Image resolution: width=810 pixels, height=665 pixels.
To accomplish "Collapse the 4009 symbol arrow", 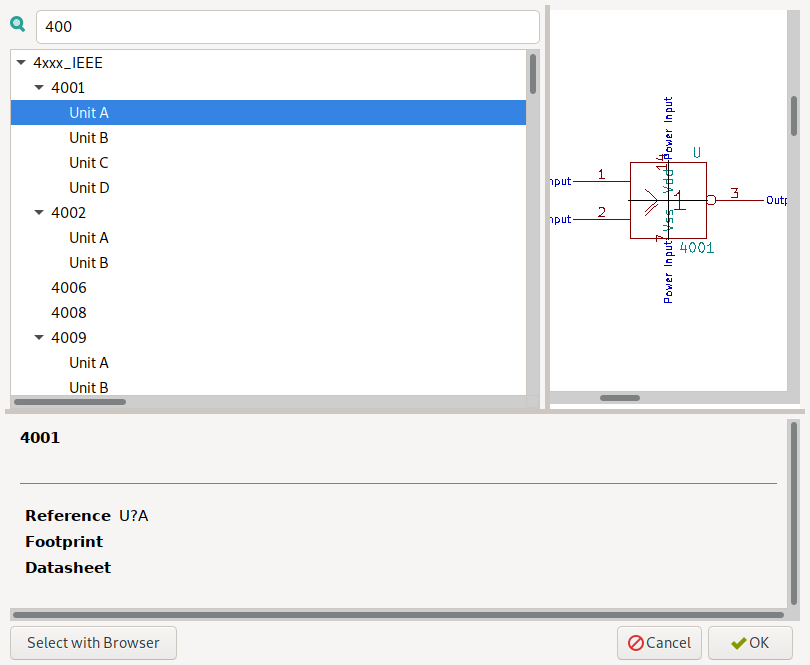I will 39,338.
